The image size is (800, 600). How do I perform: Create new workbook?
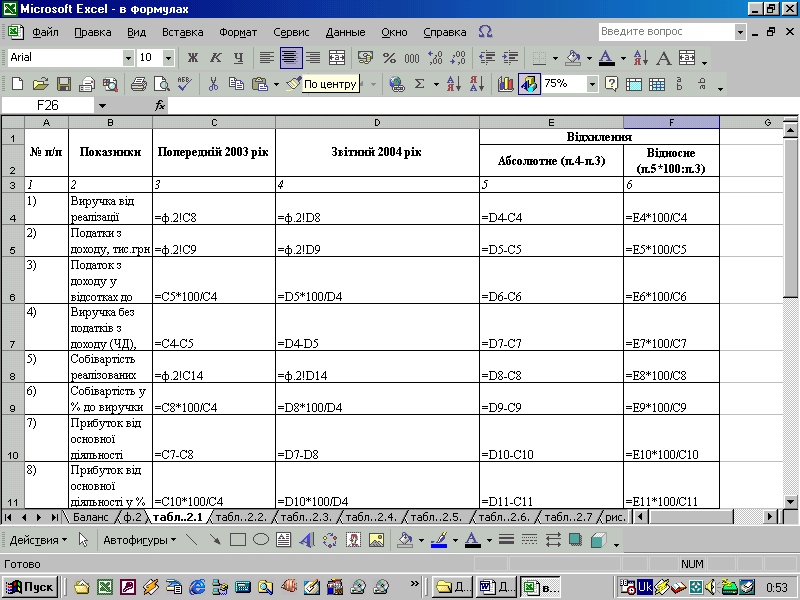[17, 84]
